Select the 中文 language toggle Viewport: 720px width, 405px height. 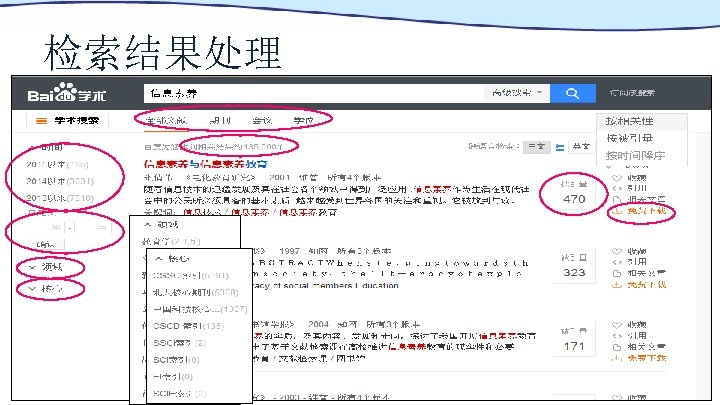point(536,146)
